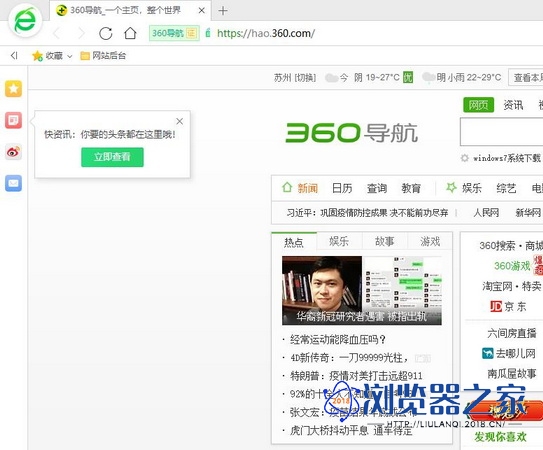Screen dimensions: 543x450
Task: Open the 人民网 link
Action: (x=486, y=212)
